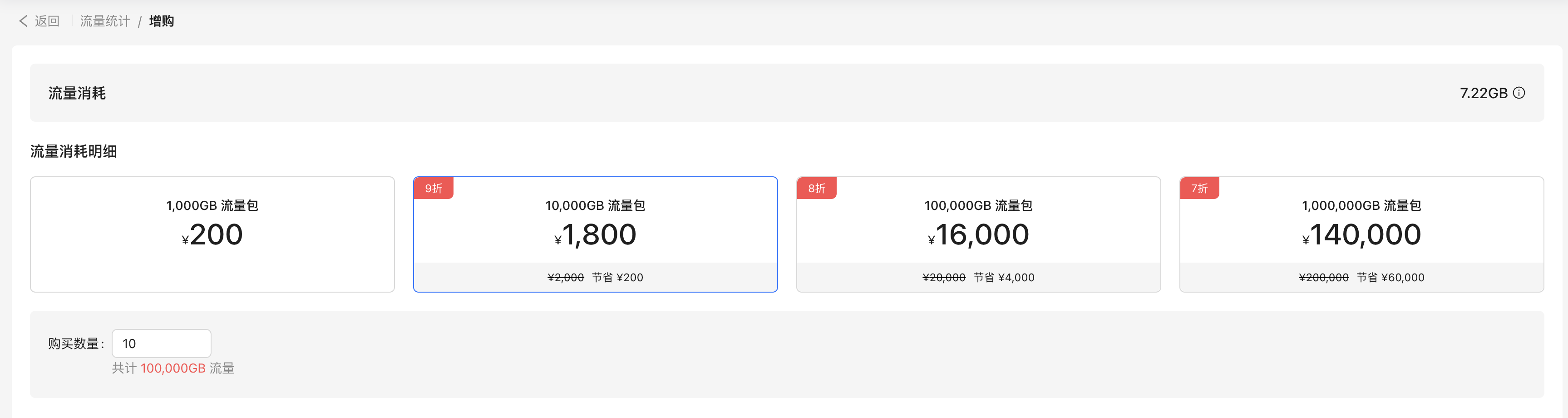Focus the 购买数量 input field
Viewport: 1568px width, 418px height.
pos(161,343)
